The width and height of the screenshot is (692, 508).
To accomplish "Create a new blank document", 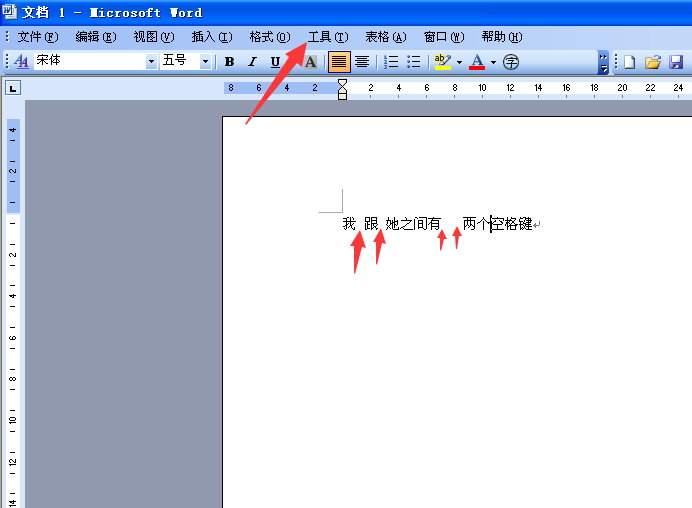I will [x=630, y=62].
